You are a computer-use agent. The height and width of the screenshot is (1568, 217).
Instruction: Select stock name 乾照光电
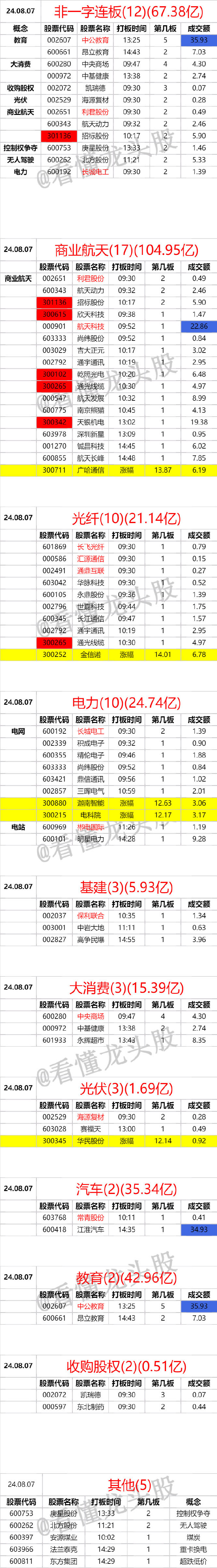pos(90,374)
